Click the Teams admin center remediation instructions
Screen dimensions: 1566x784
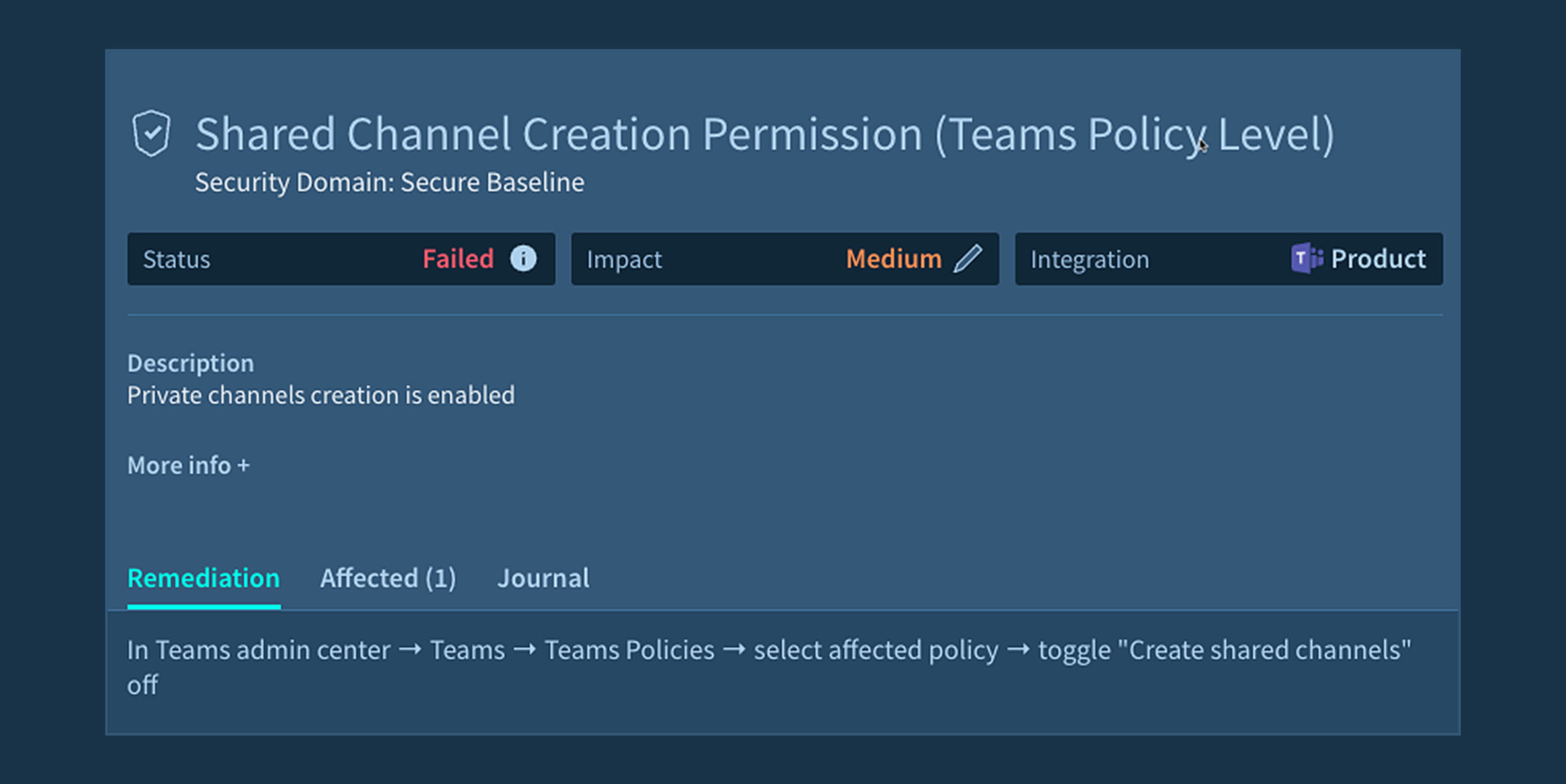(768, 651)
